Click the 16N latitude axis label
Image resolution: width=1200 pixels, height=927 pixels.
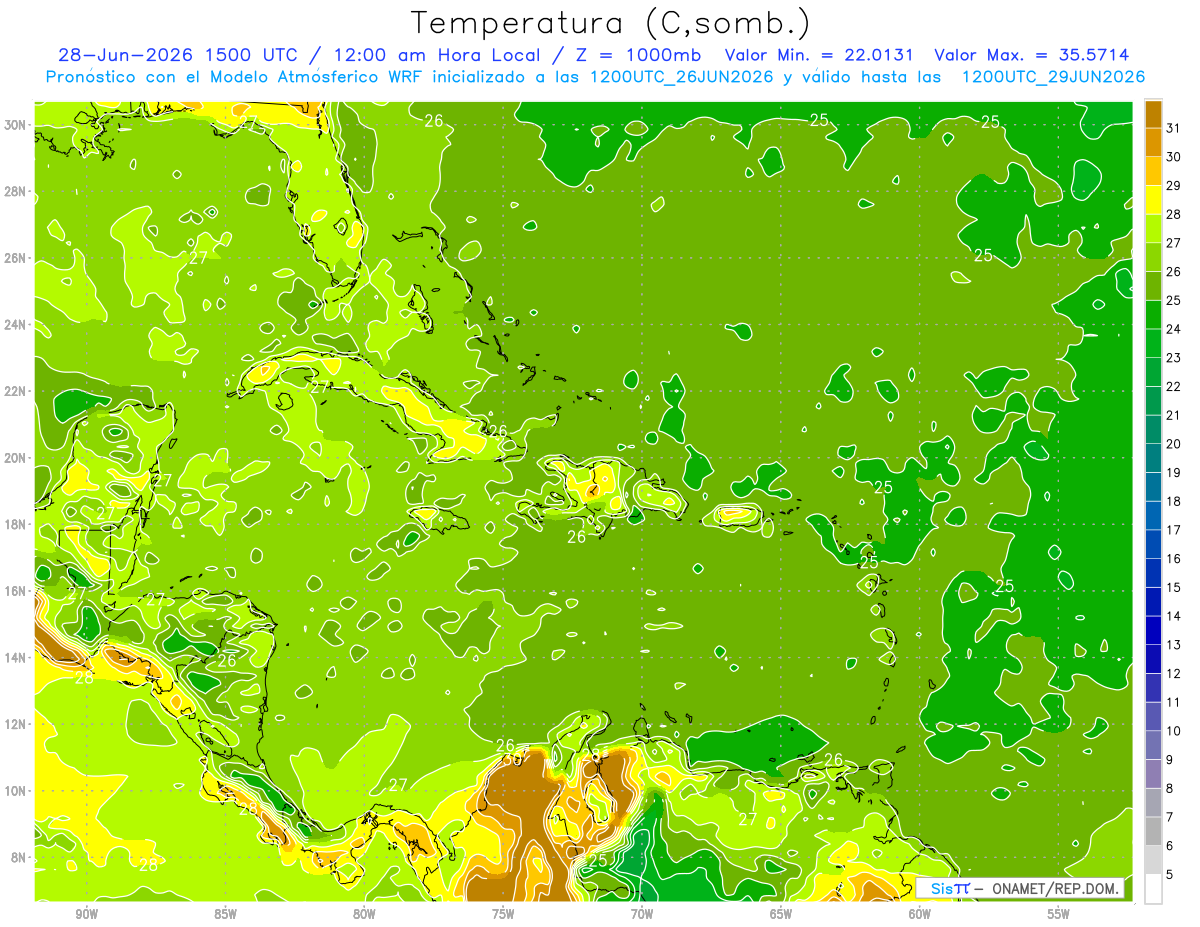16,591
